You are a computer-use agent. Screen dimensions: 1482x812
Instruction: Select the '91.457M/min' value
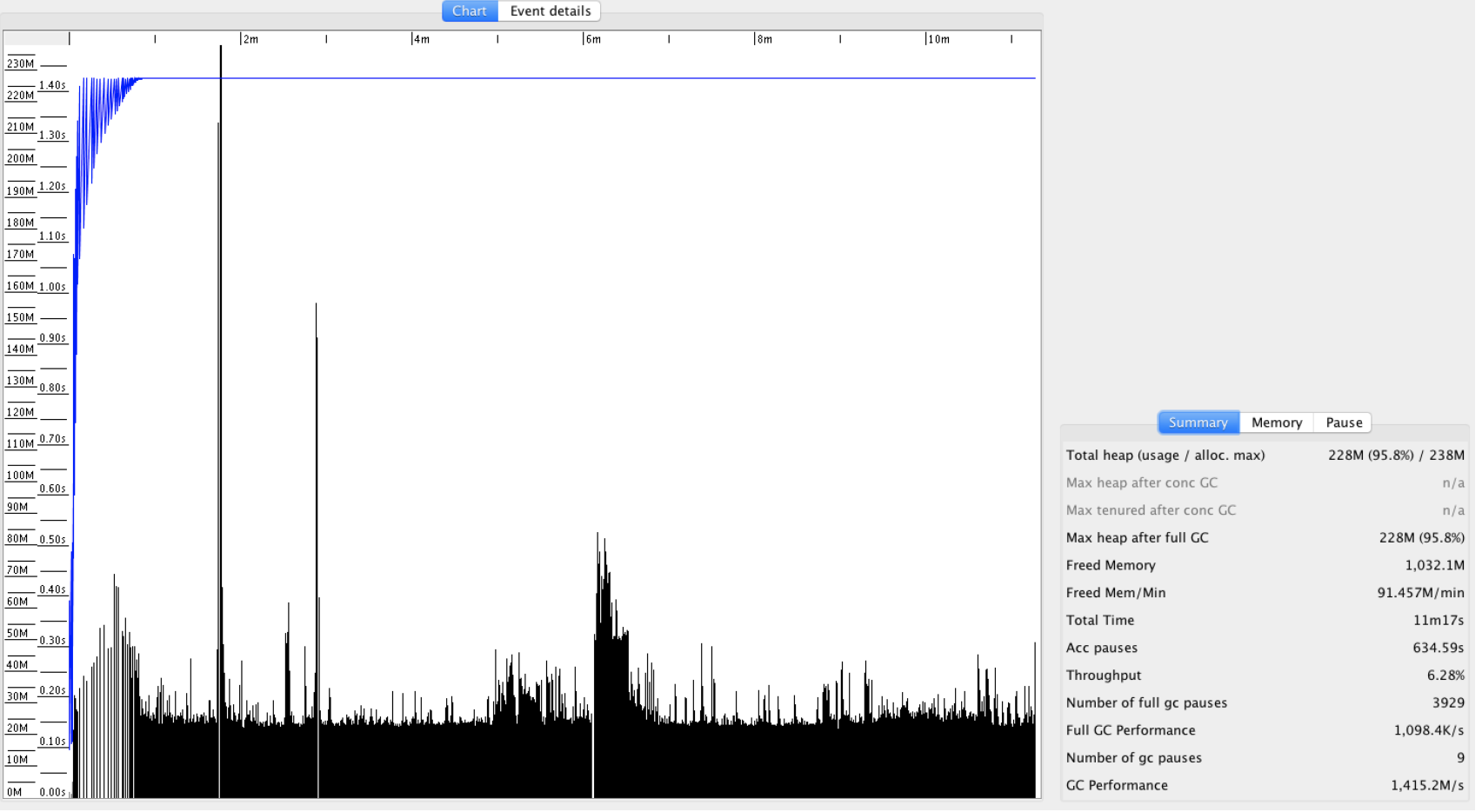1421,593
